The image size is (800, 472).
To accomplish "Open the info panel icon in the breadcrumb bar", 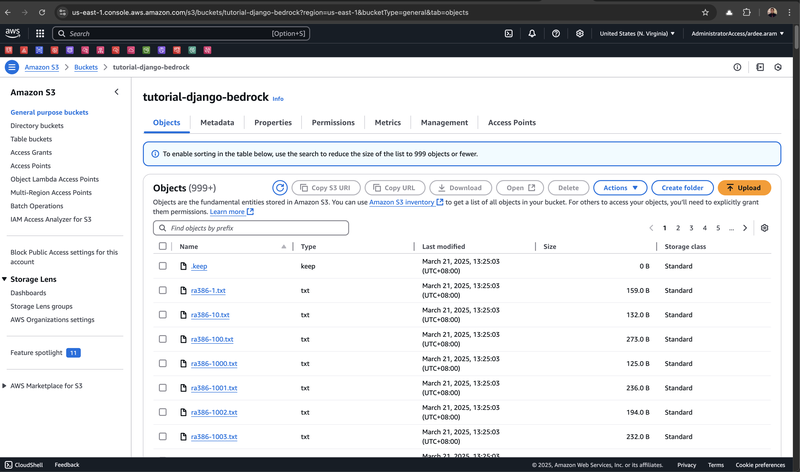I will [x=737, y=67].
